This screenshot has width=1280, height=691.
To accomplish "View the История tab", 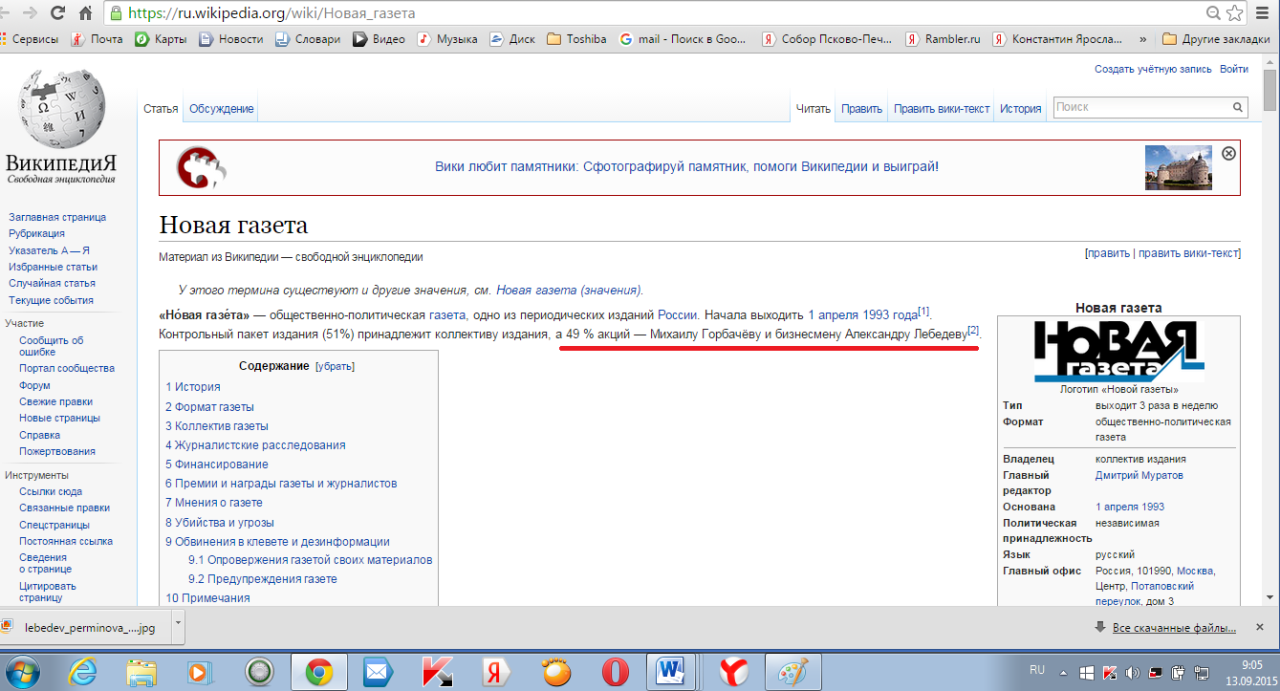I will click(x=1021, y=109).
